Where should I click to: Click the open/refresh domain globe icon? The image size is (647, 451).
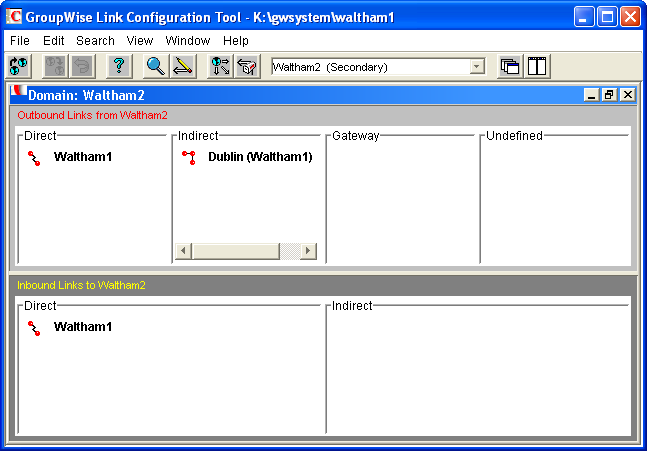[19, 66]
